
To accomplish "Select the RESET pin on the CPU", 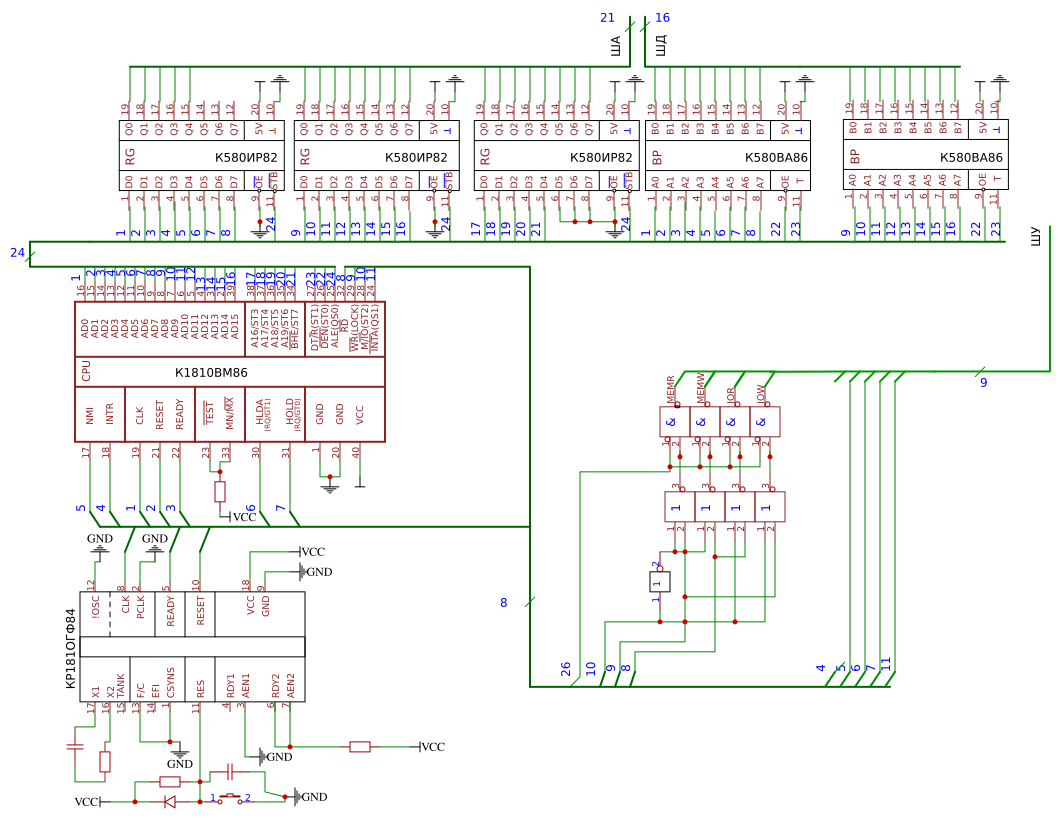I will (160, 414).
